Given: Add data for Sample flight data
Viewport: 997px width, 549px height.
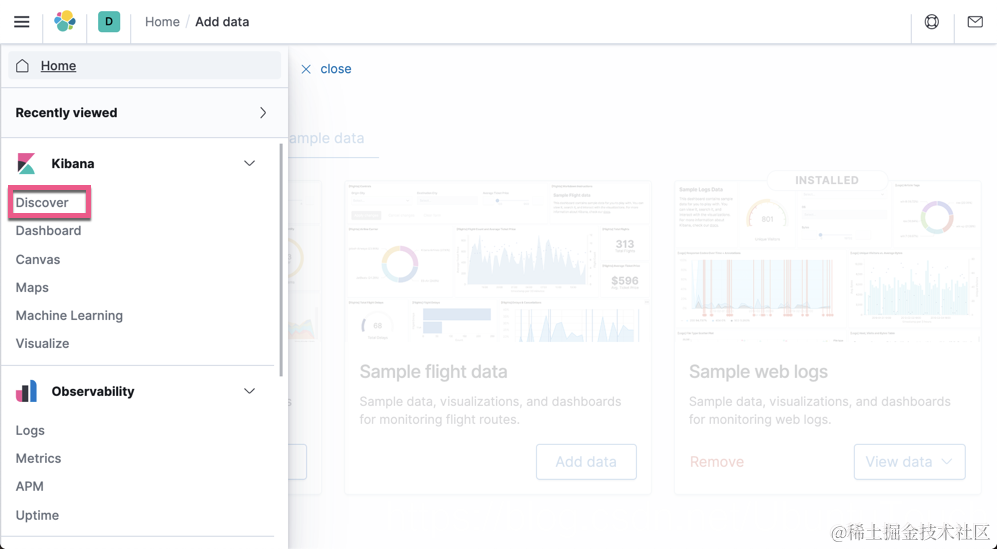Looking at the screenshot, I should click(x=586, y=462).
